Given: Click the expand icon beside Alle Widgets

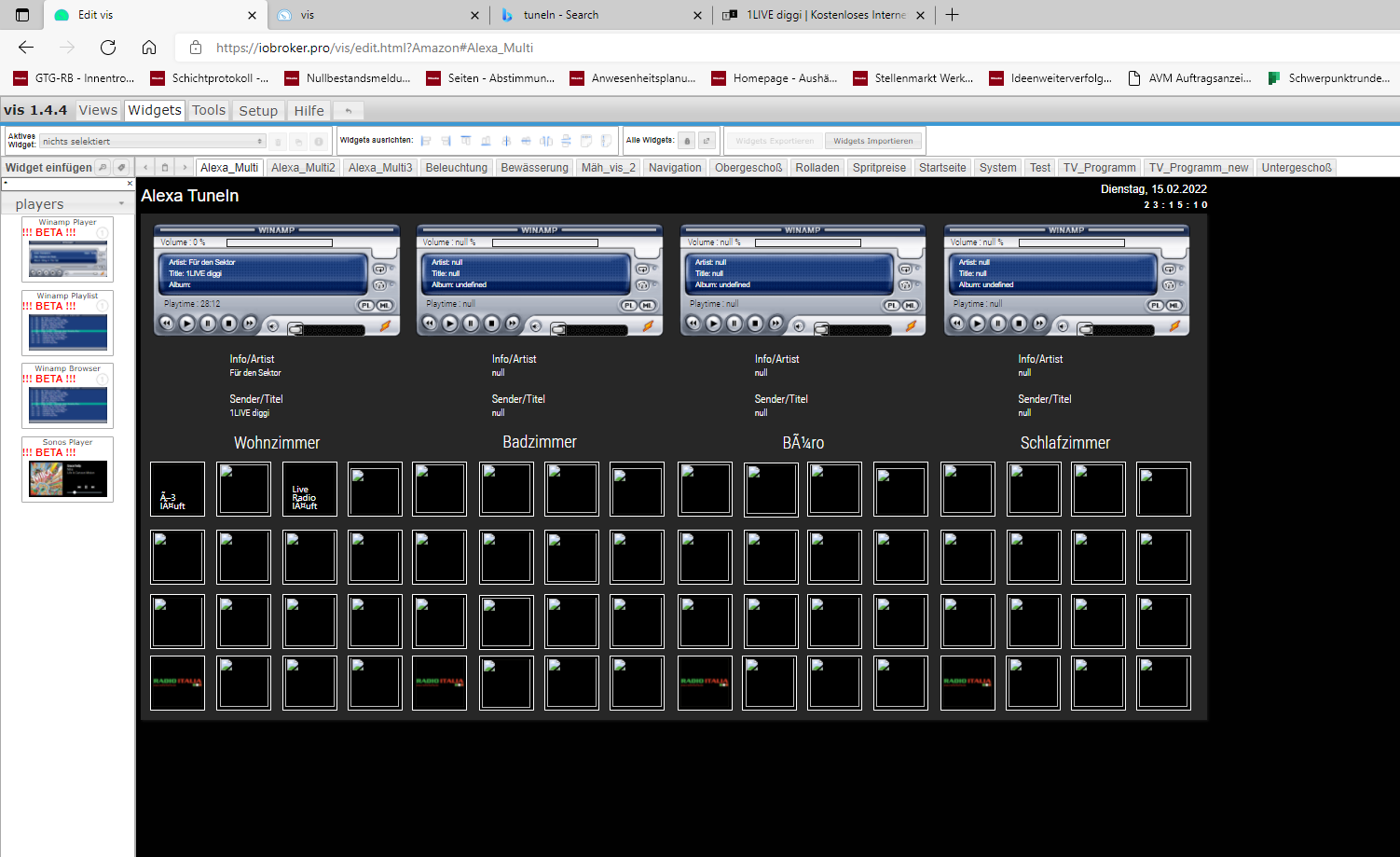Looking at the screenshot, I should 707,141.
